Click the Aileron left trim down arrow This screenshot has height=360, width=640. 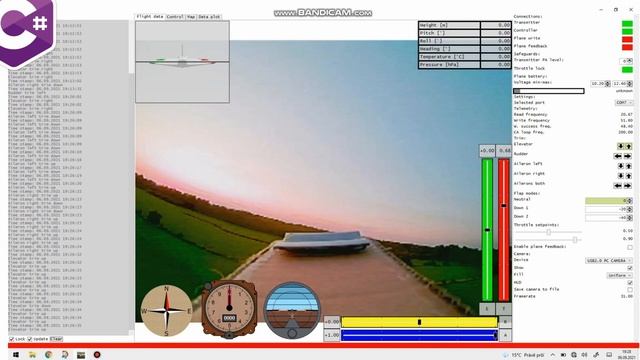point(620,166)
